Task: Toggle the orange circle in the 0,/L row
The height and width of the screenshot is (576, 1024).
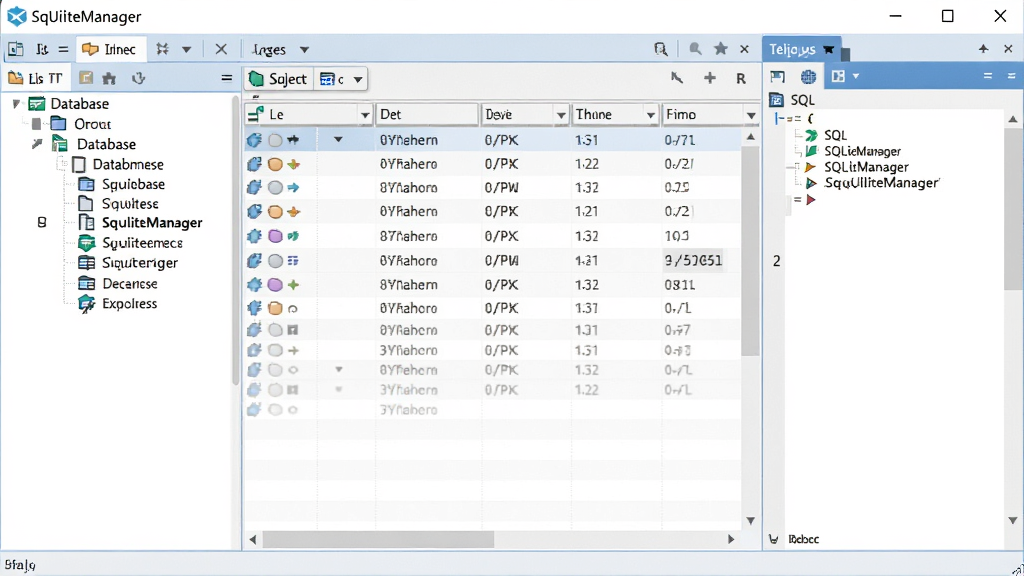Action: tap(276, 308)
